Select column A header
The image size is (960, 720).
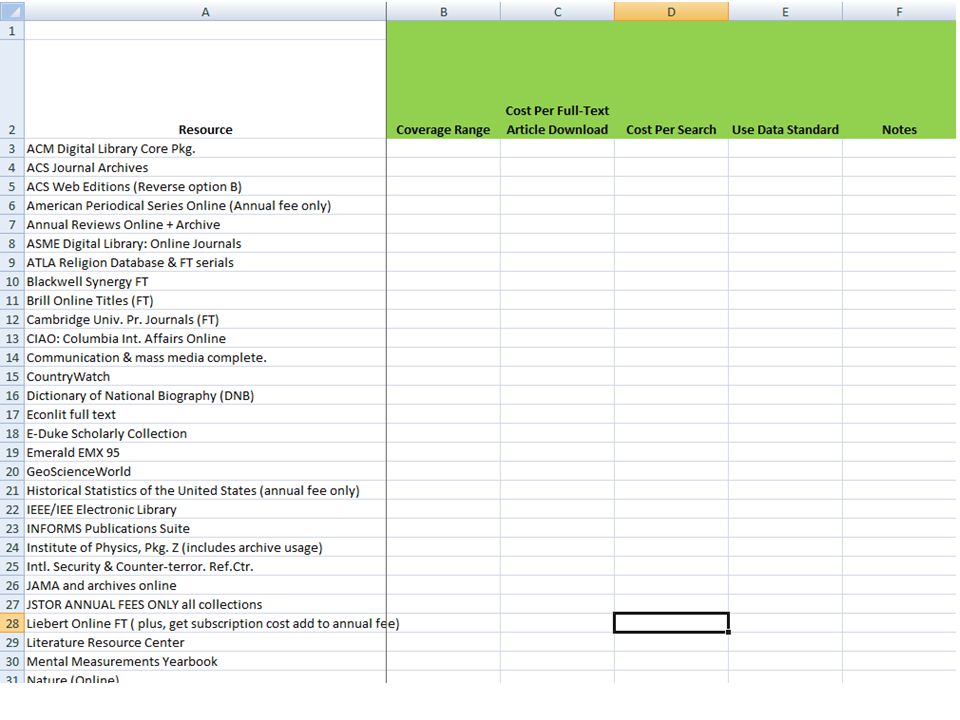coord(205,12)
